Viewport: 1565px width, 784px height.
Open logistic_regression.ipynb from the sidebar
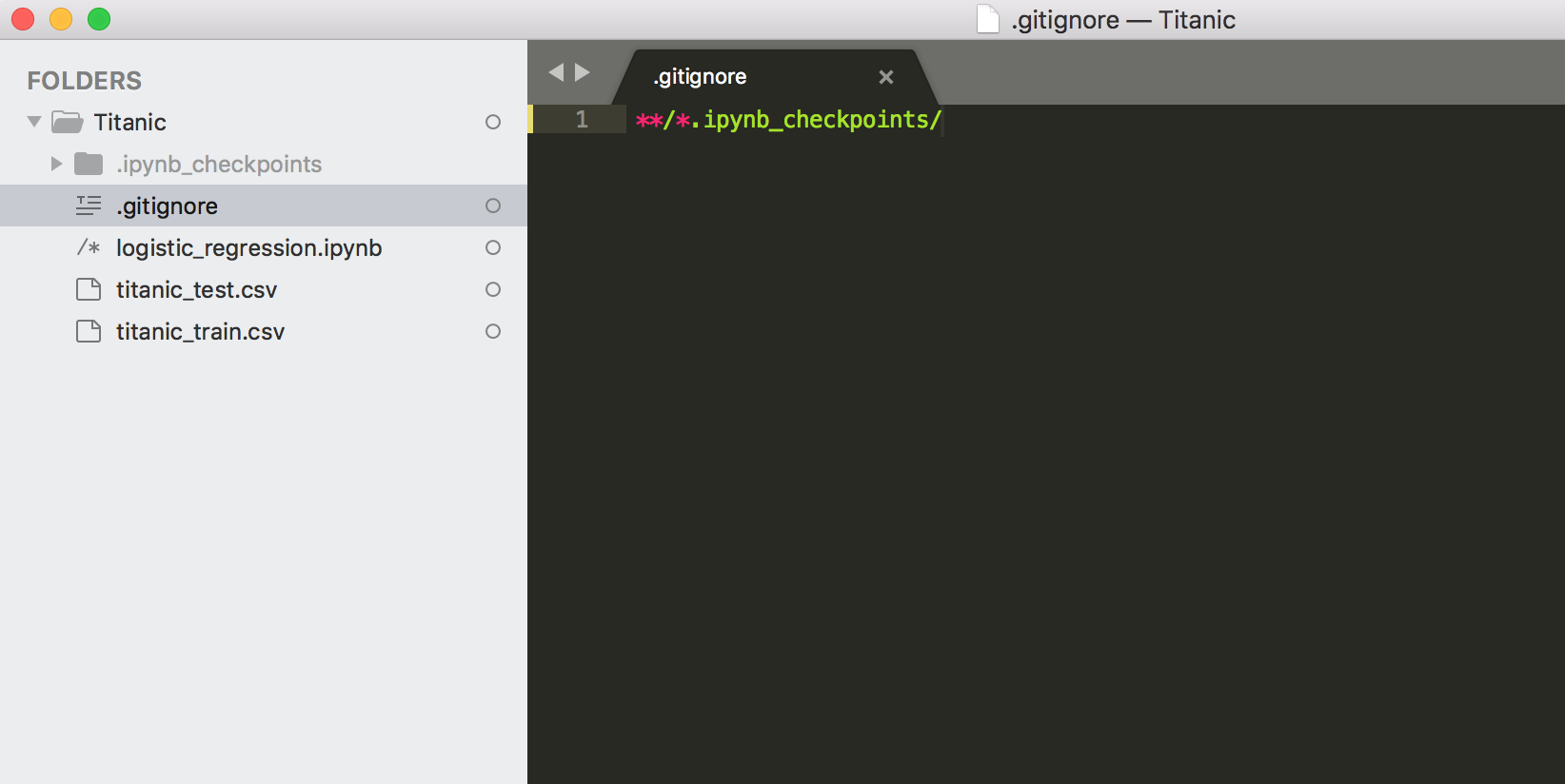pyautogui.click(x=248, y=247)
